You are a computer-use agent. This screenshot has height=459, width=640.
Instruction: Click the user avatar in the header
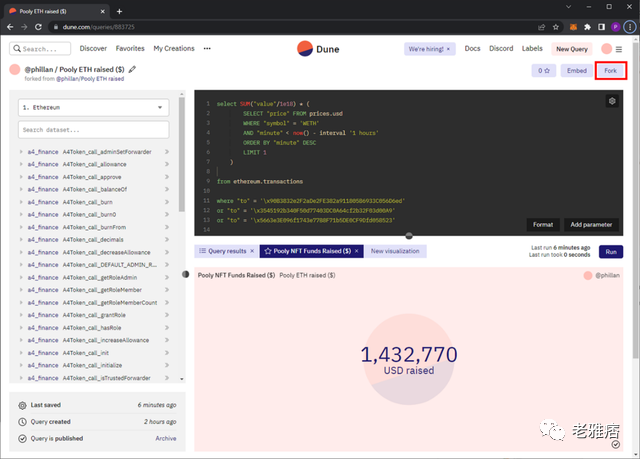point(607,49)
